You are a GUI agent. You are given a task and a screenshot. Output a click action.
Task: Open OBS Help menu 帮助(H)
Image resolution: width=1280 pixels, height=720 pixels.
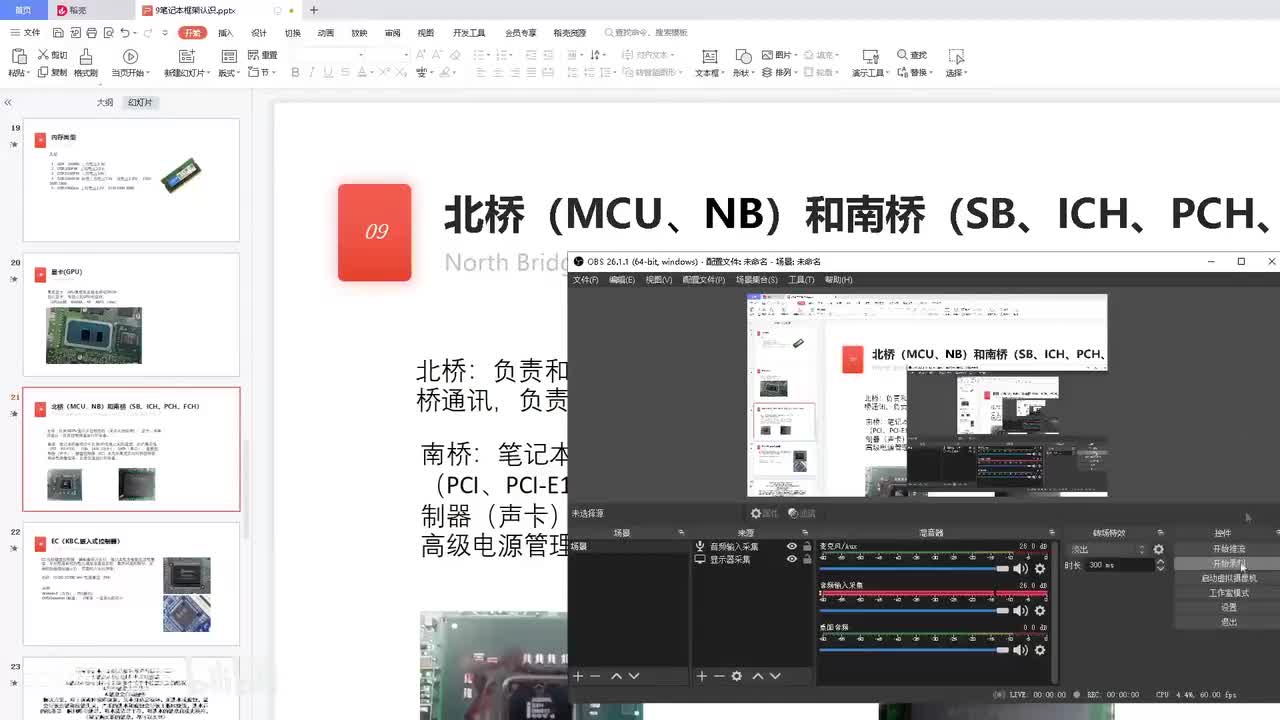838,280
